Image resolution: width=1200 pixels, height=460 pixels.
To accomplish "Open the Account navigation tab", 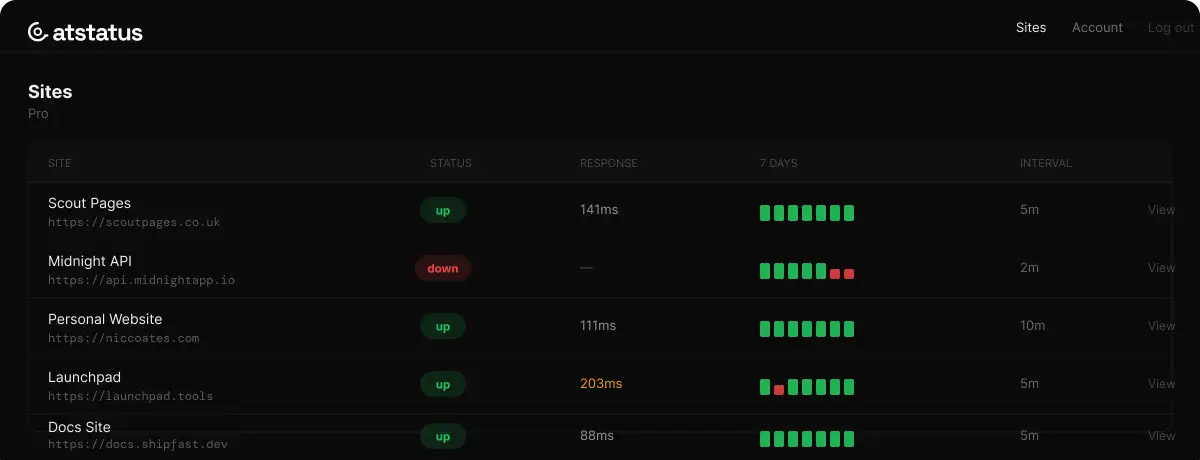I will click(x=1097, y=28).
